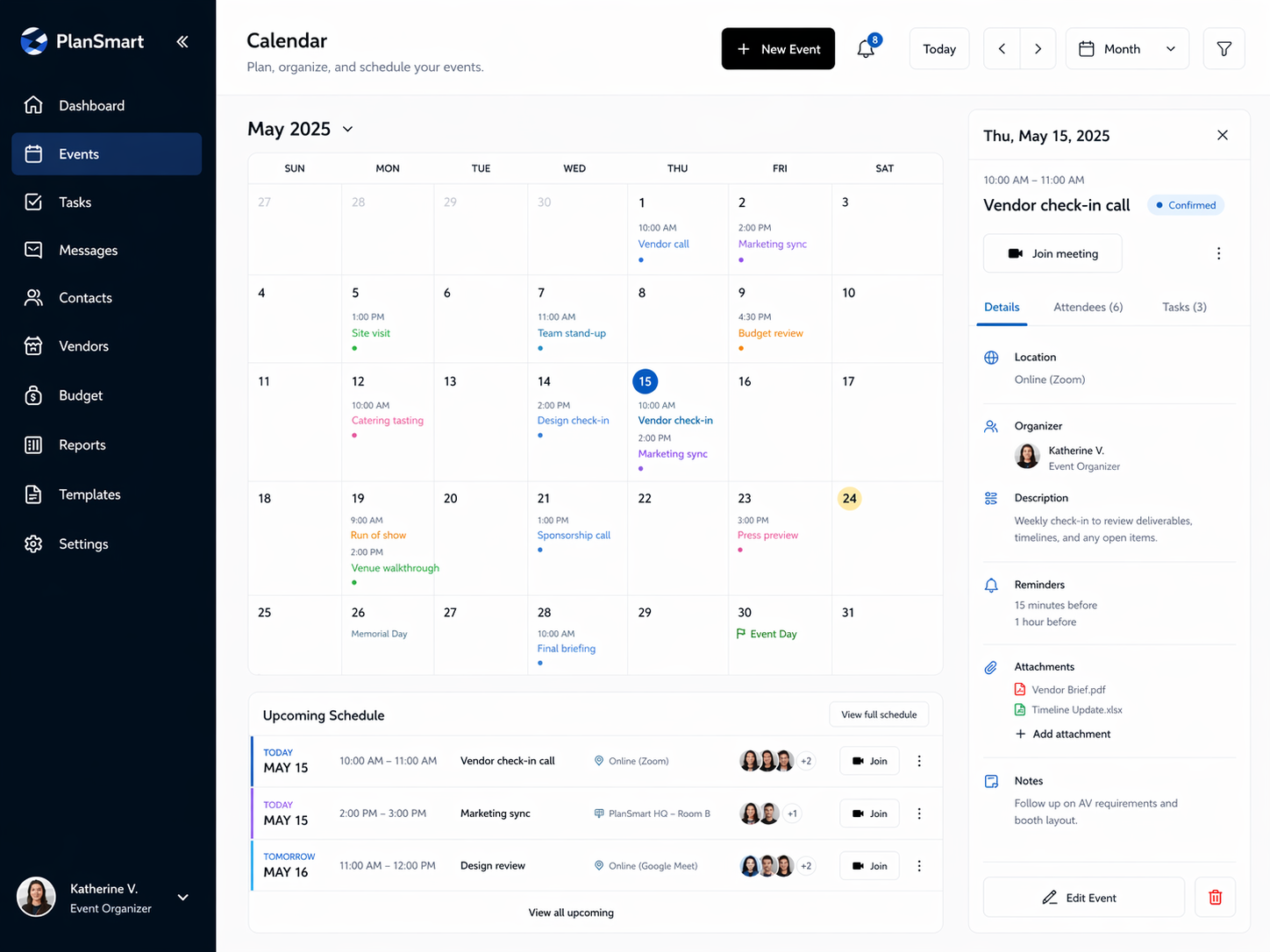Select day 24 on the calendar
1270x952 pixels.
click(x=848, y=498)
